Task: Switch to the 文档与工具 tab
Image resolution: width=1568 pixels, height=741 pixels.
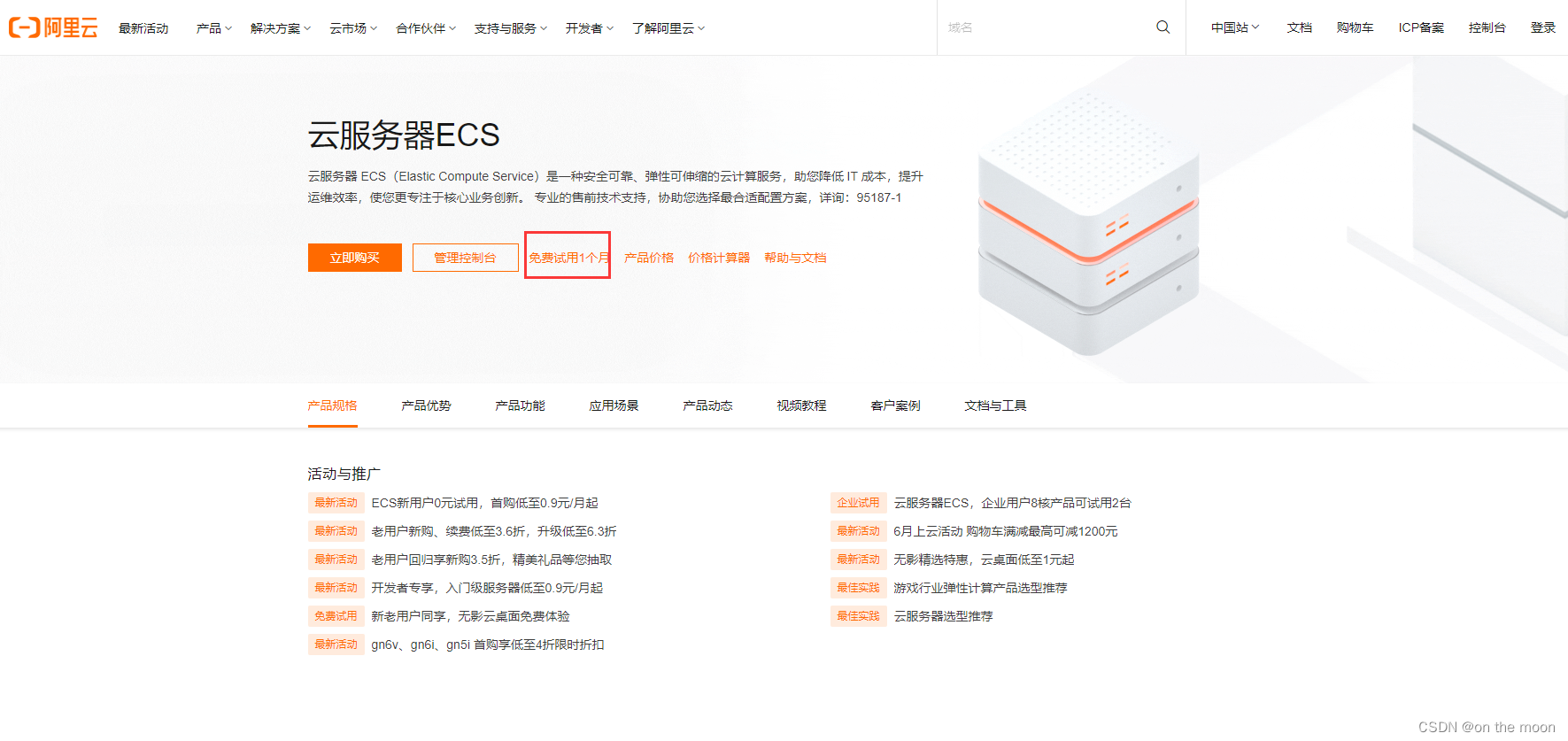Action: pyautogui.click(x=996, y=405)
